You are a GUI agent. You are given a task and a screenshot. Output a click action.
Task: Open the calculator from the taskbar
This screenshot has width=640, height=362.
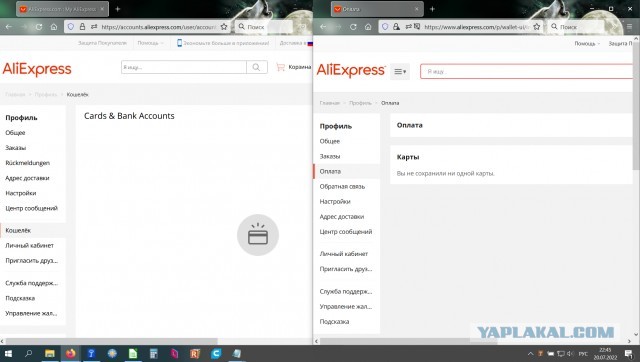153,353
